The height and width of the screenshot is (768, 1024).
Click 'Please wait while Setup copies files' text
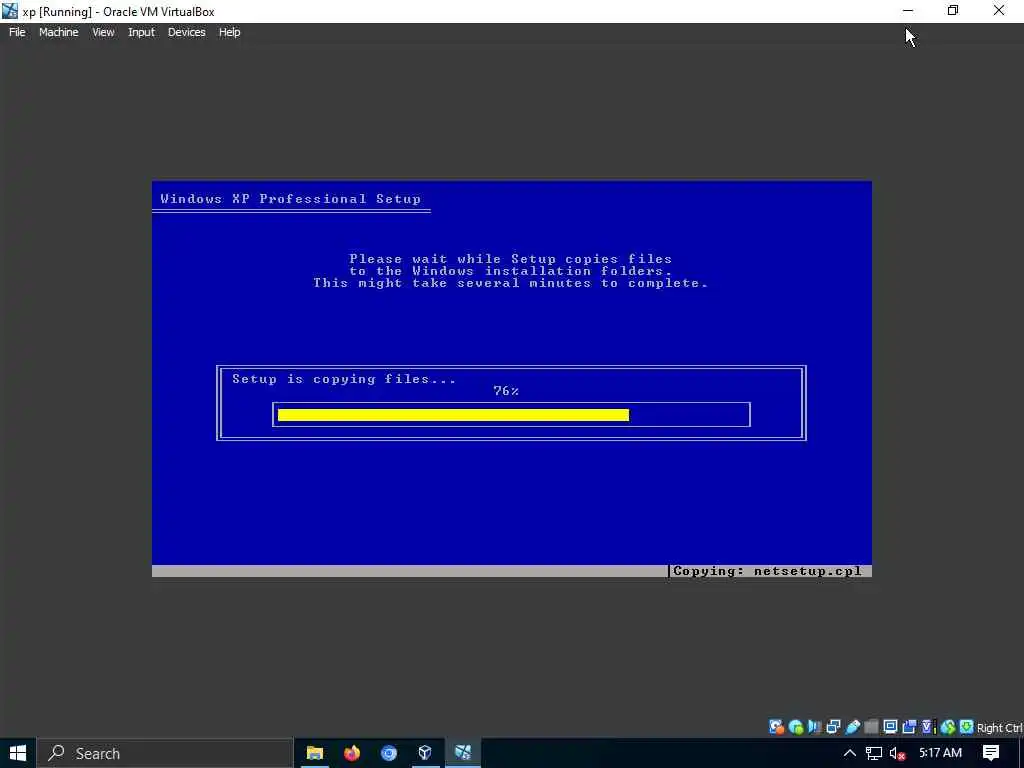click(x=511, y=259)
